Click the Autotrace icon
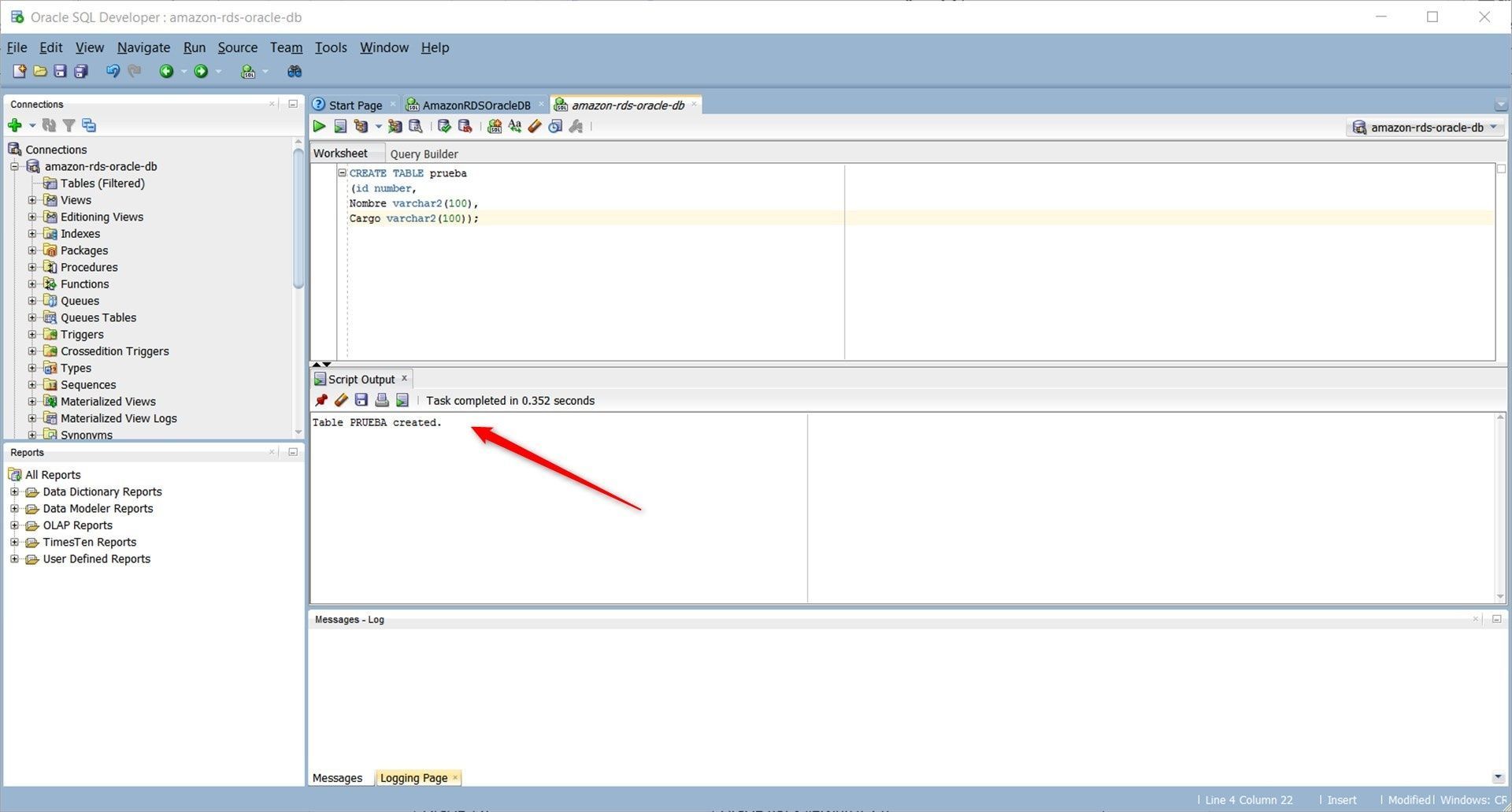Viewport: 1512px width, 812px height. [x=395, y=126]
